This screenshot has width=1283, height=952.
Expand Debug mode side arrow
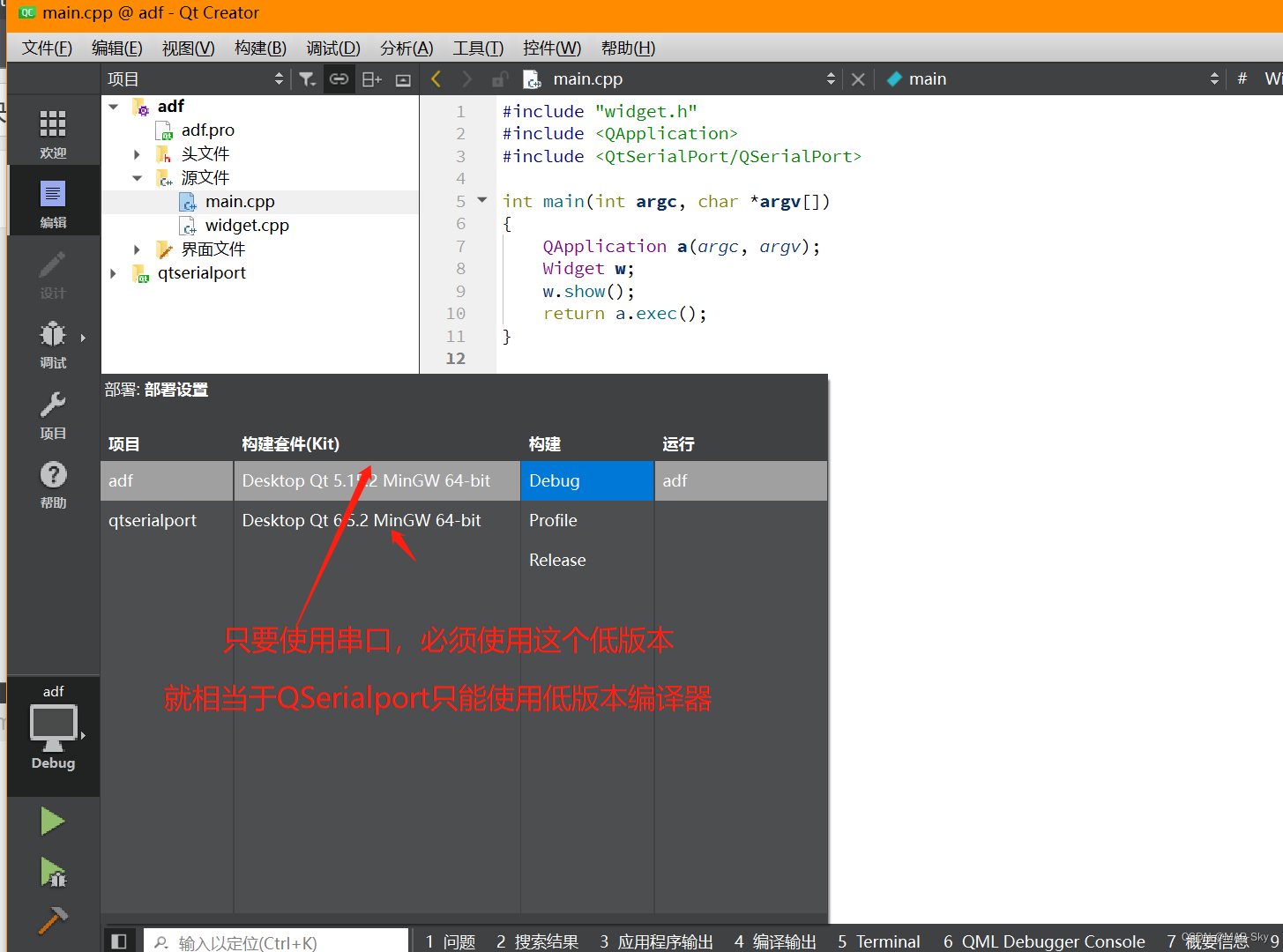[x=84, y=338]
